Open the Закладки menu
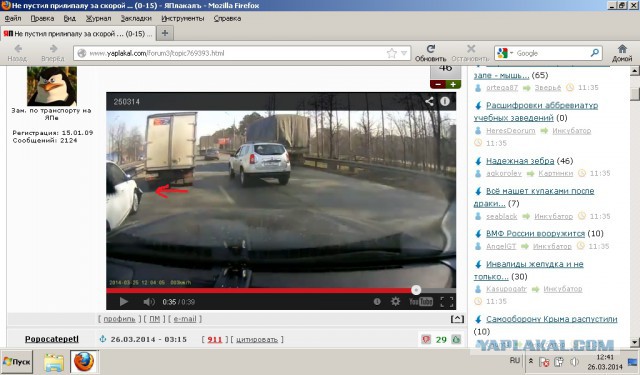Screen dimensions: 640x375 point(136,18)
